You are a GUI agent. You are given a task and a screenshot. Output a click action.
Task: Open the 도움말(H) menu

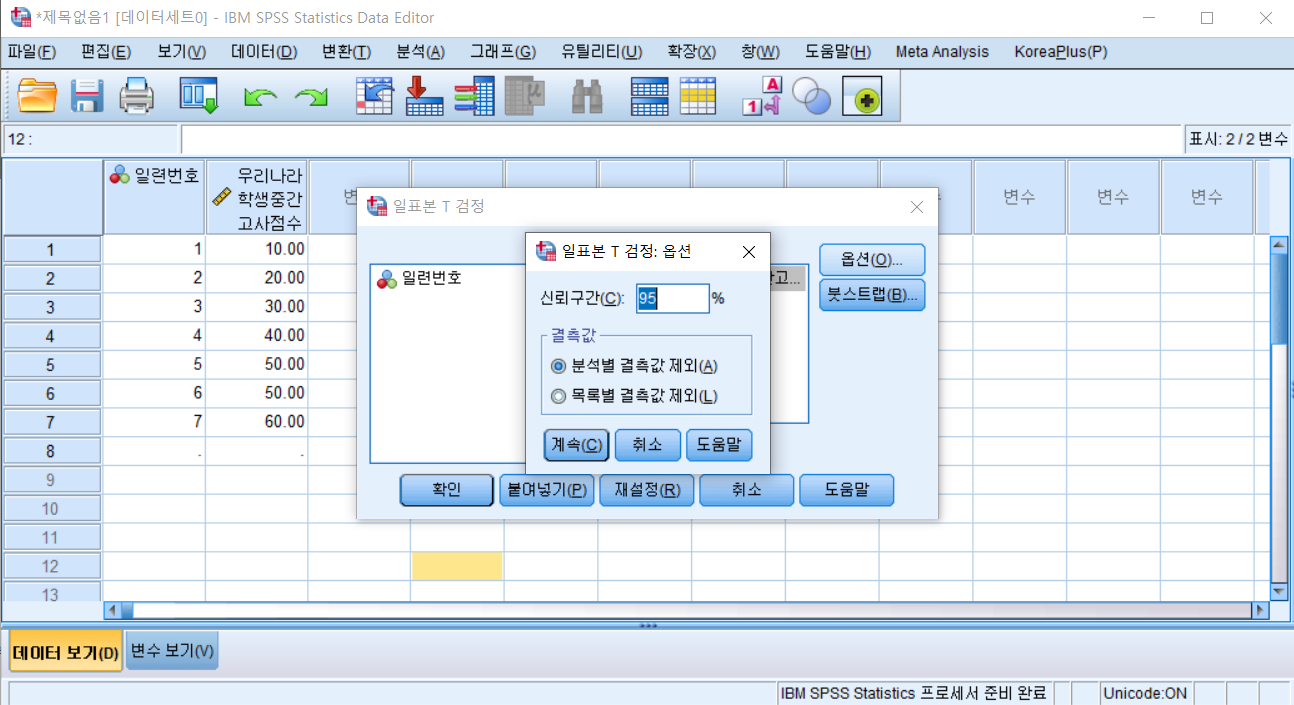(x=838, y=52)
